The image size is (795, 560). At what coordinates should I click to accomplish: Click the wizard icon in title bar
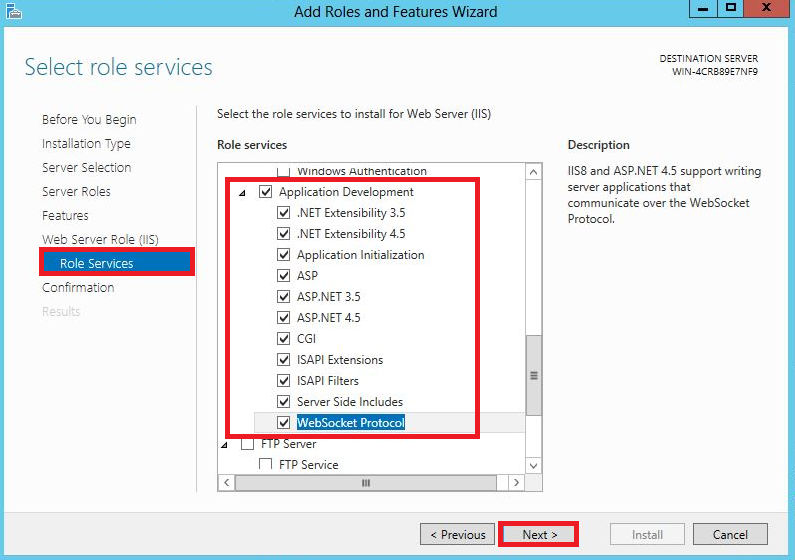tap(14, 11)
